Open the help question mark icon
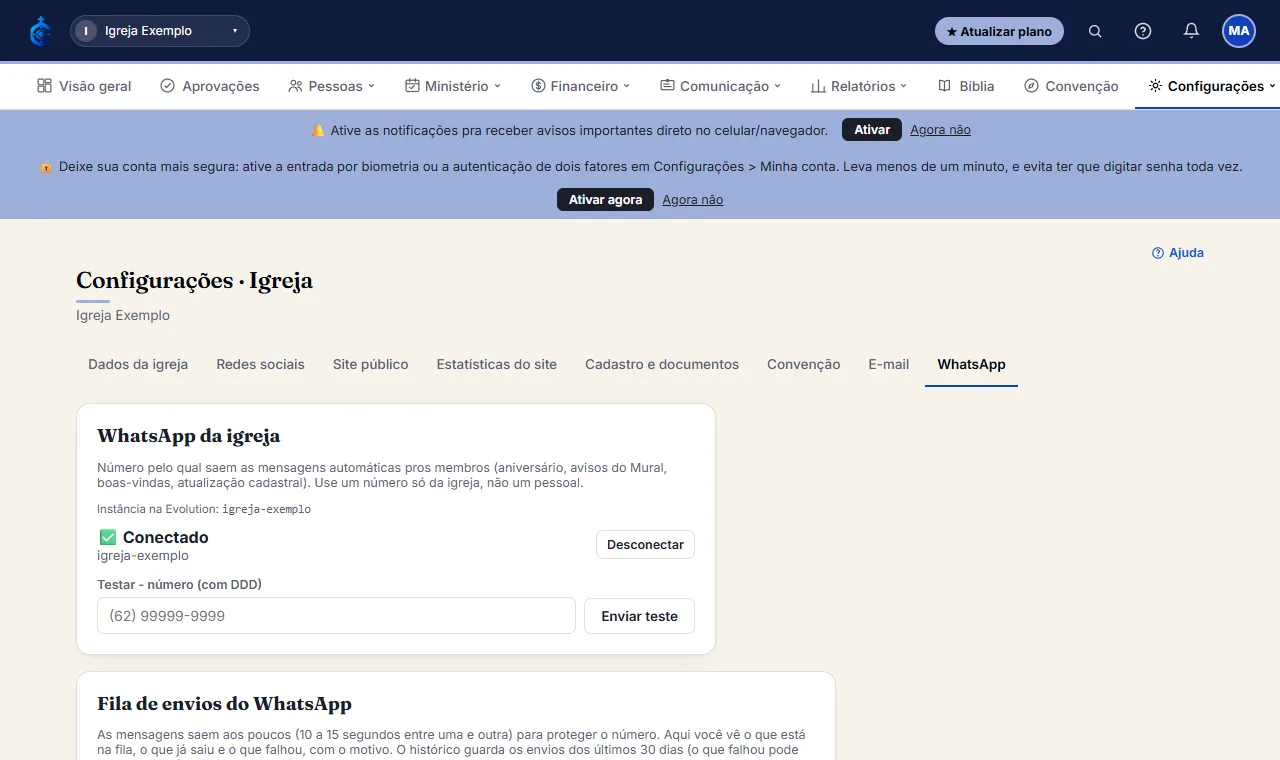 1143,31
